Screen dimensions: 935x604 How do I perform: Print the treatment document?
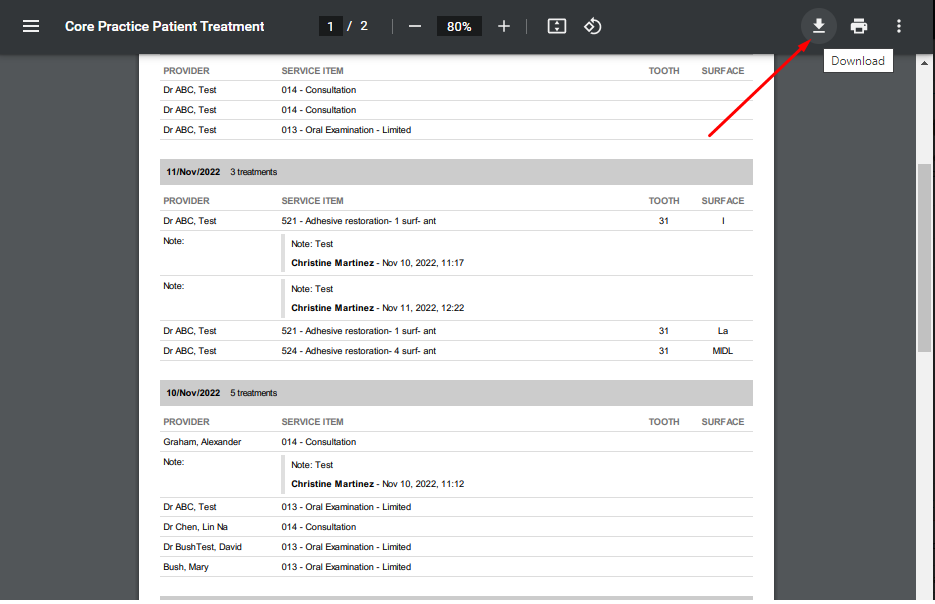click(x=859, y=26)
